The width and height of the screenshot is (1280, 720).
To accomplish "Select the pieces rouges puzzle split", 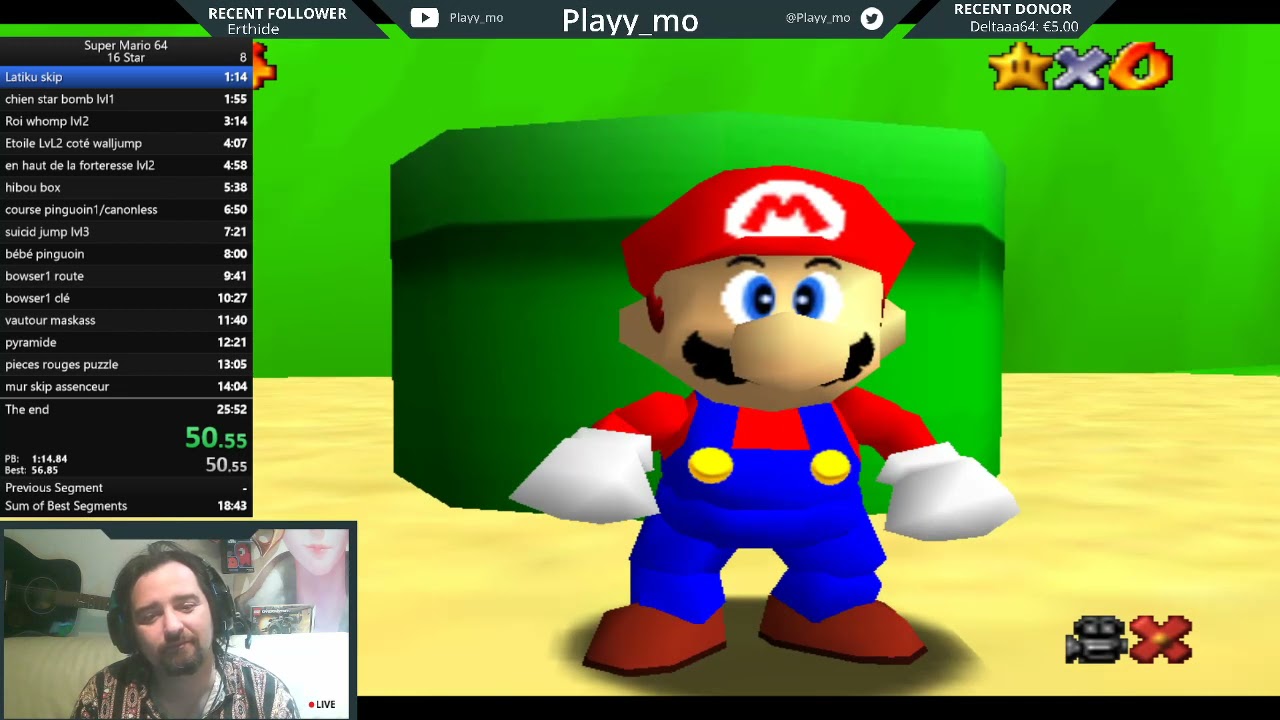I will pyautogui.click(x=126, y=364).
